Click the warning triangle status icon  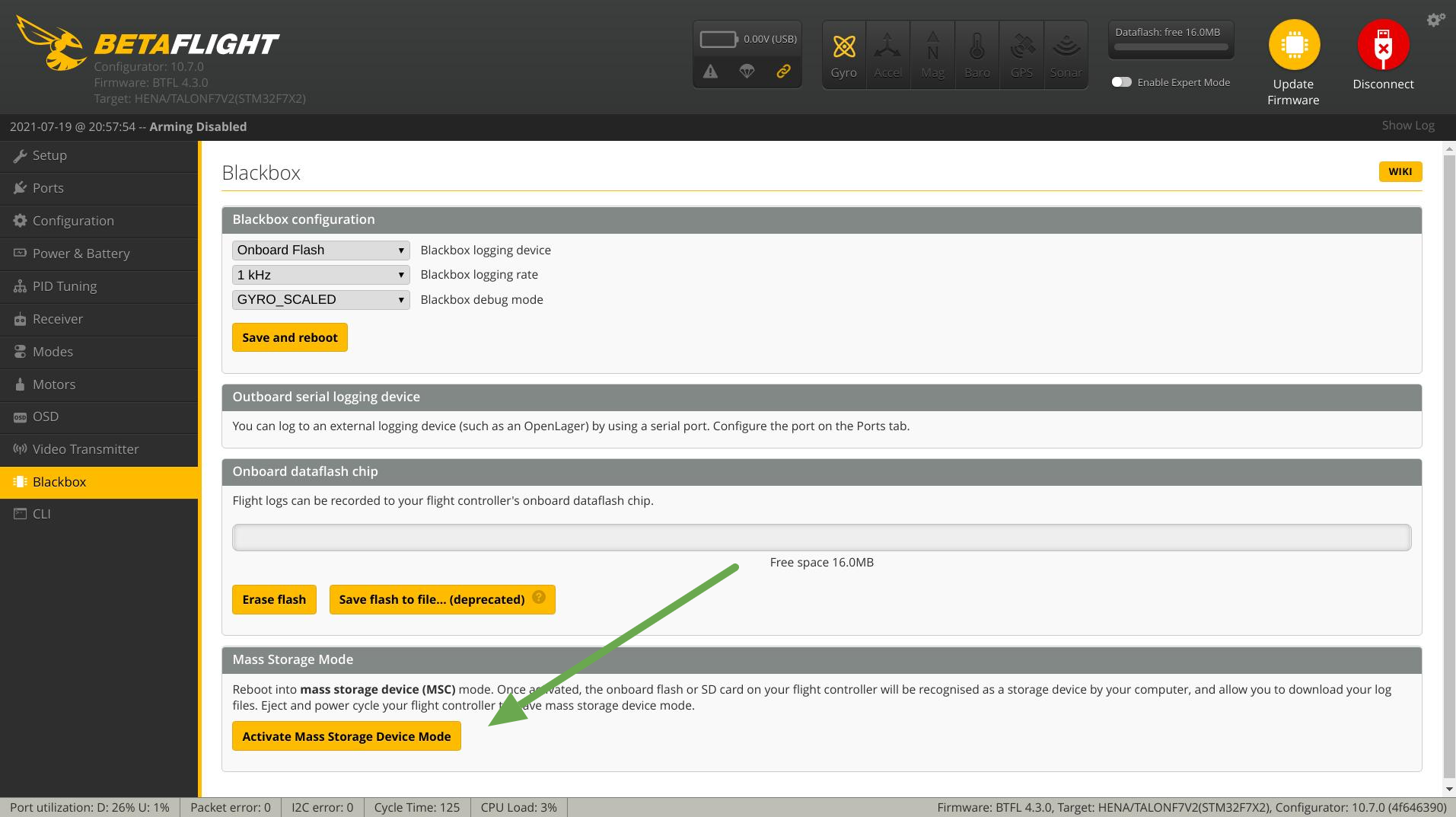click(710, 72)
